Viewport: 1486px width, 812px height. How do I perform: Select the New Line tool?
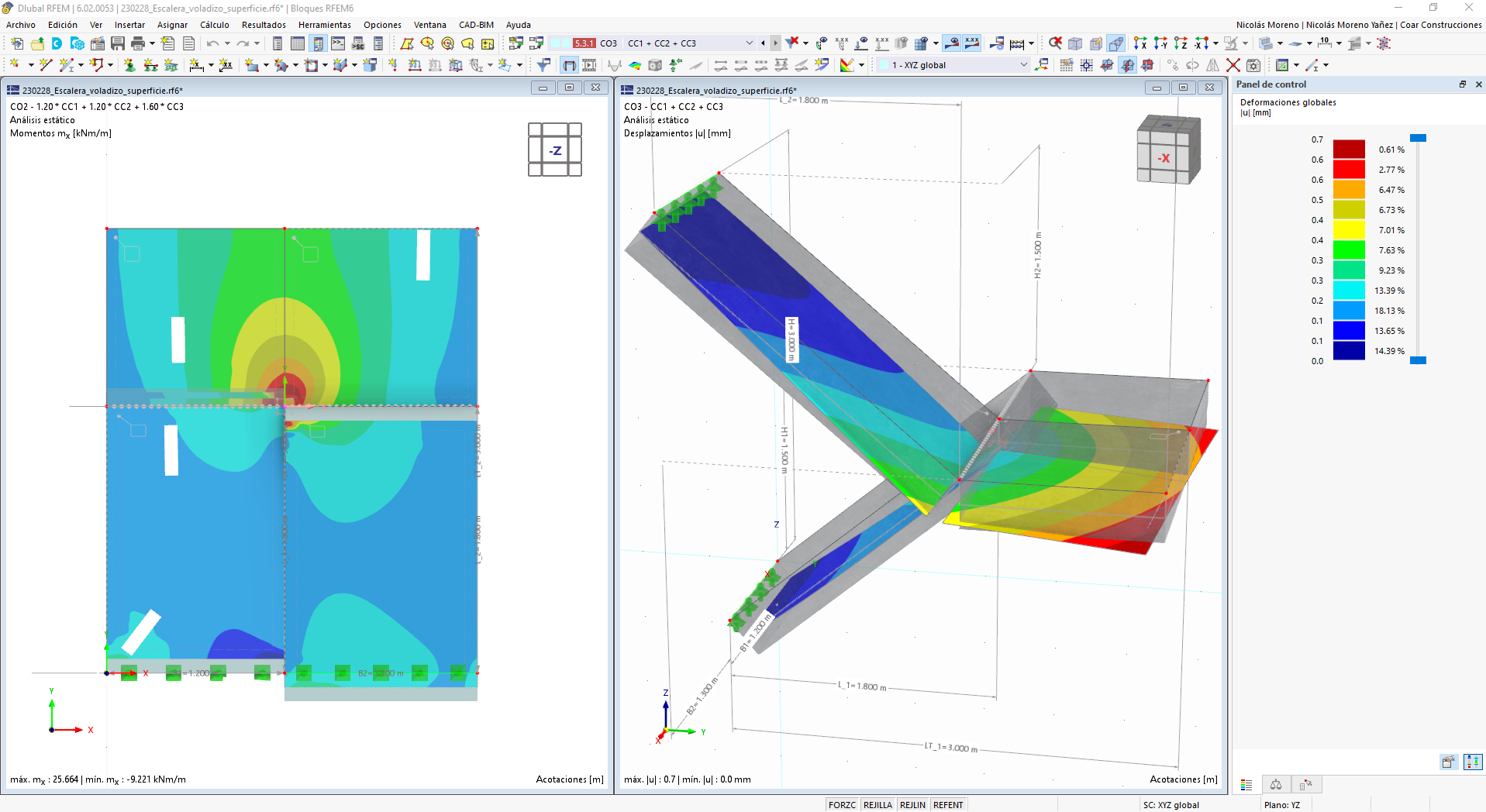(46, 65)
